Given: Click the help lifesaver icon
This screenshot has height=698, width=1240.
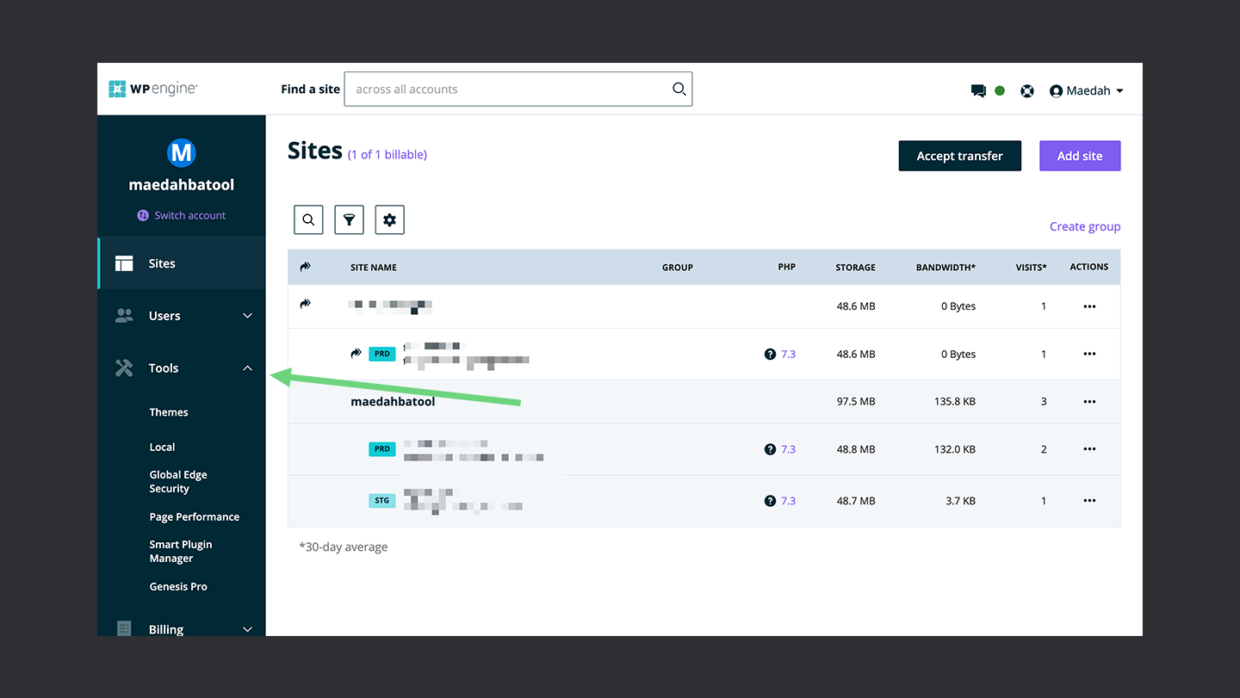Looking at the screenshot, I should (x=1027, y=90).
